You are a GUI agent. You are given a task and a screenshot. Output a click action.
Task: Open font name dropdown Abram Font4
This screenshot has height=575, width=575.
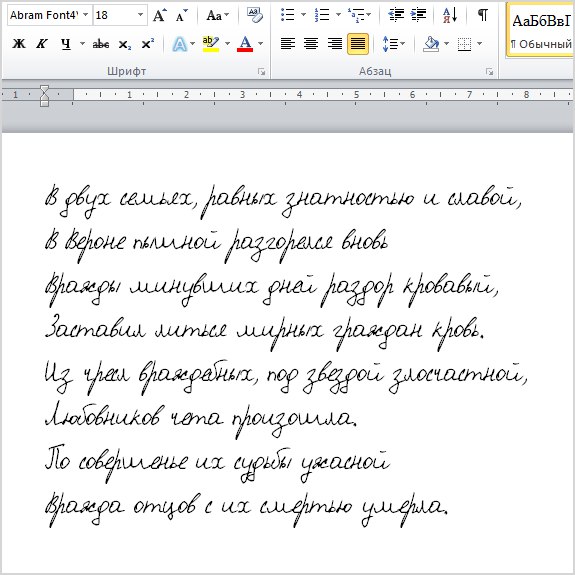pos(86,15)
